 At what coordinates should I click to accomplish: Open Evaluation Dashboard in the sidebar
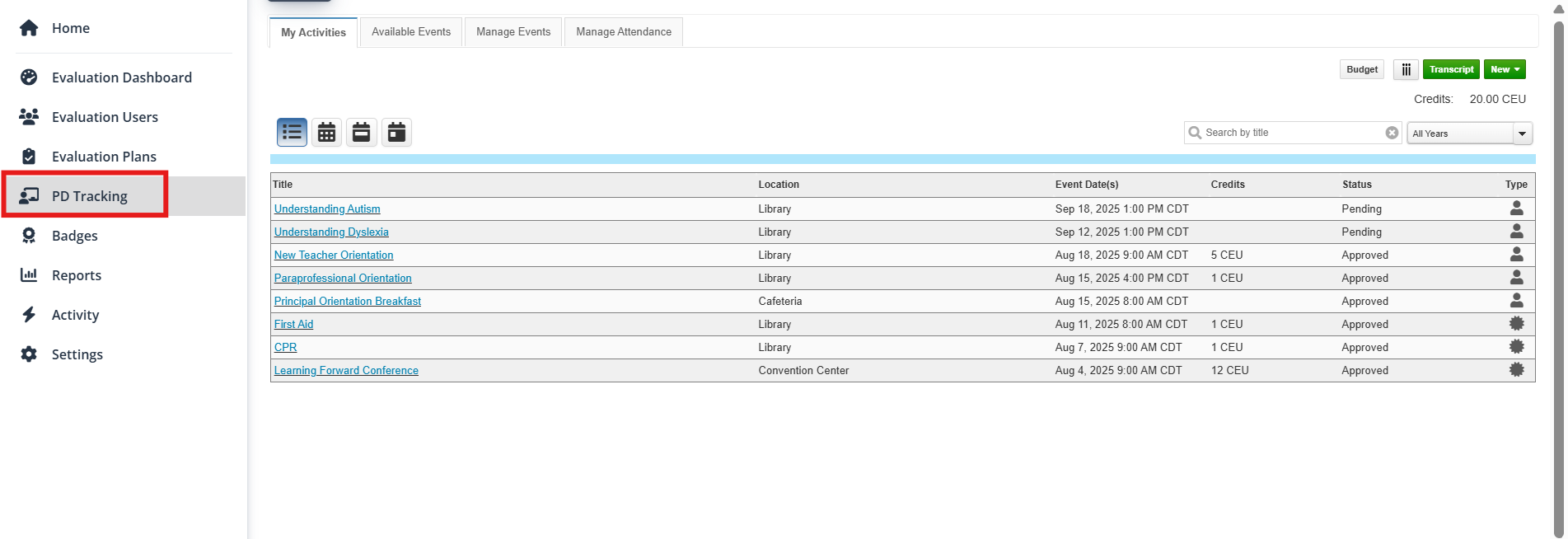pyautogui.click(x=121, y=77)
